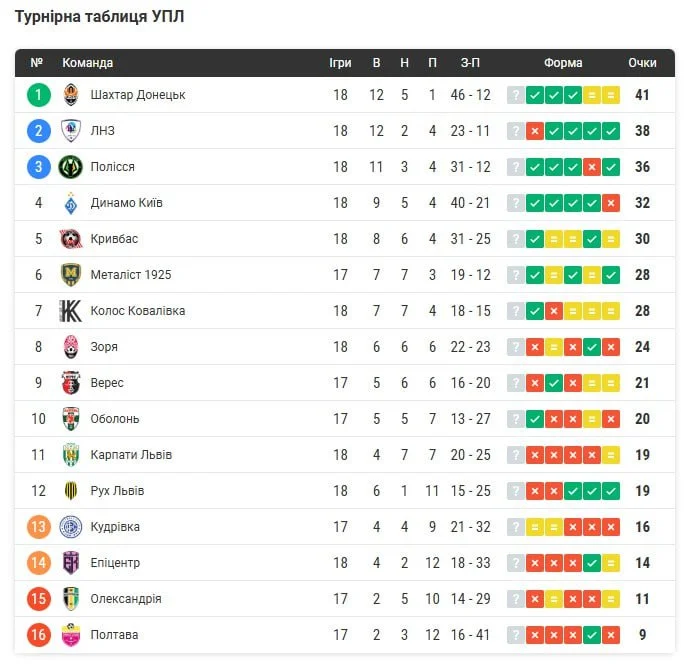This screenshot has width=690, height=667.
Task: Click the Kryvbas club crest
Action: (70, 239)
